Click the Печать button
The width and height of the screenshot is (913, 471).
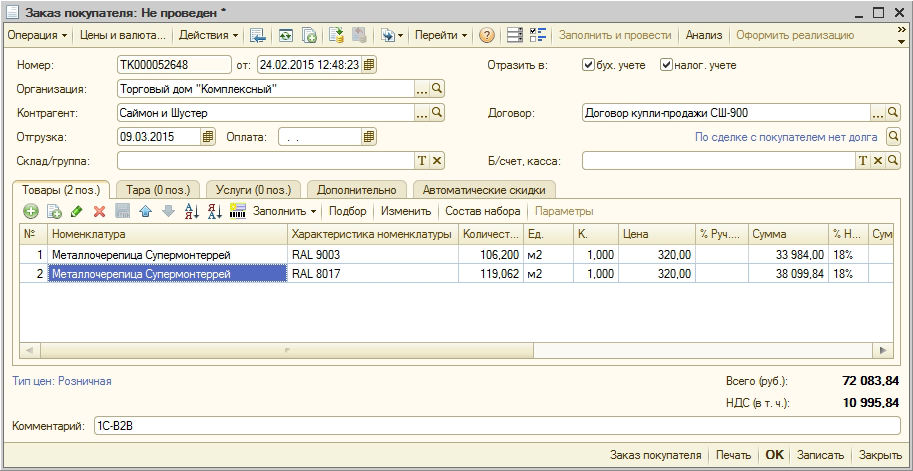[x=734, y=455]
